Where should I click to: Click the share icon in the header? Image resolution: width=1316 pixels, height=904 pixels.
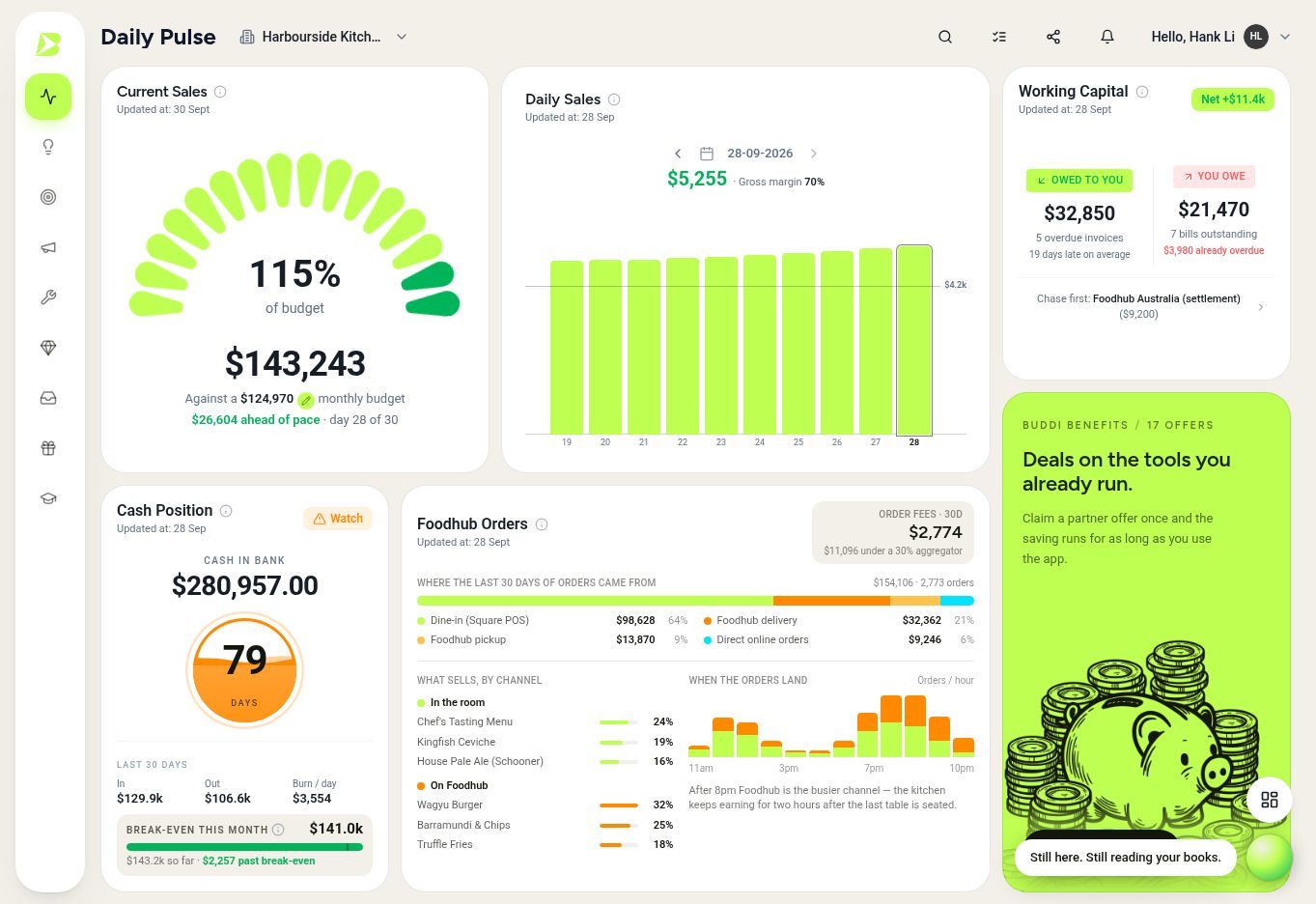click(x=1053, y=37)
